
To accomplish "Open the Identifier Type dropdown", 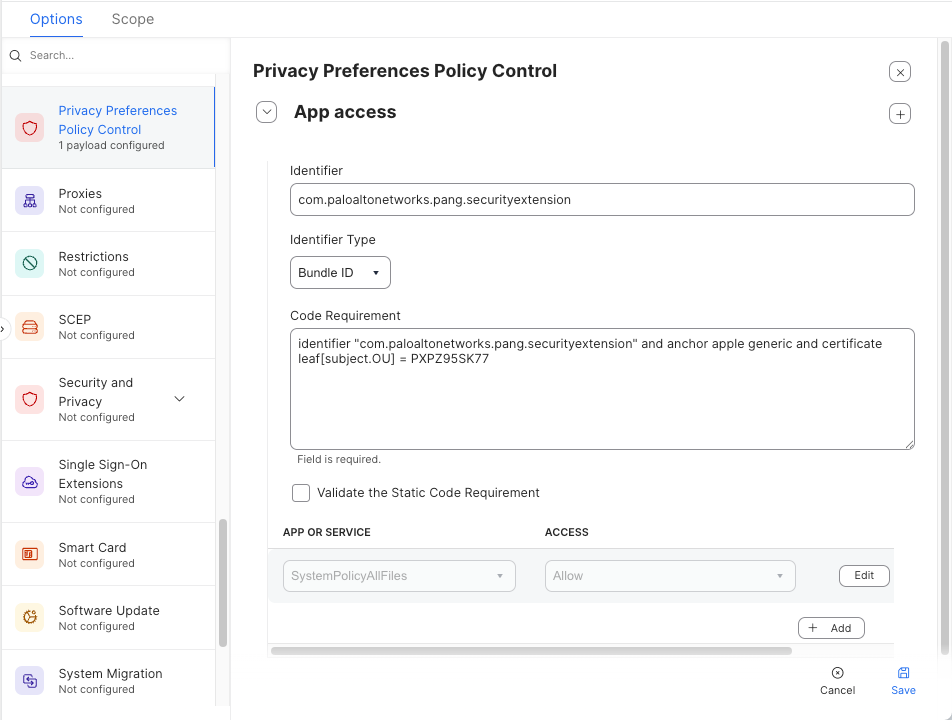I will coord(340,273).
